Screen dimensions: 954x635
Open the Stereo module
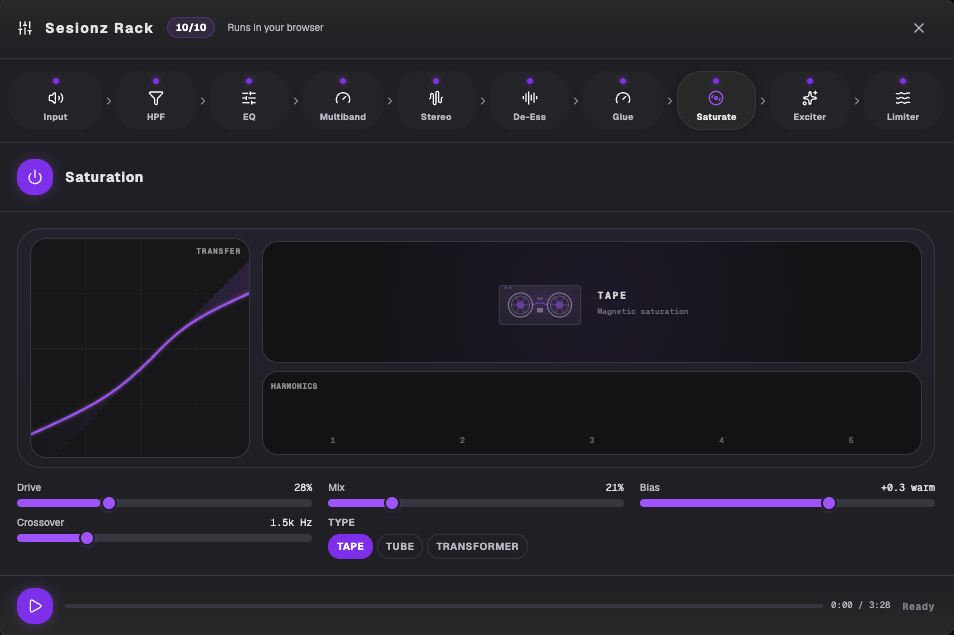coord(436,100)
